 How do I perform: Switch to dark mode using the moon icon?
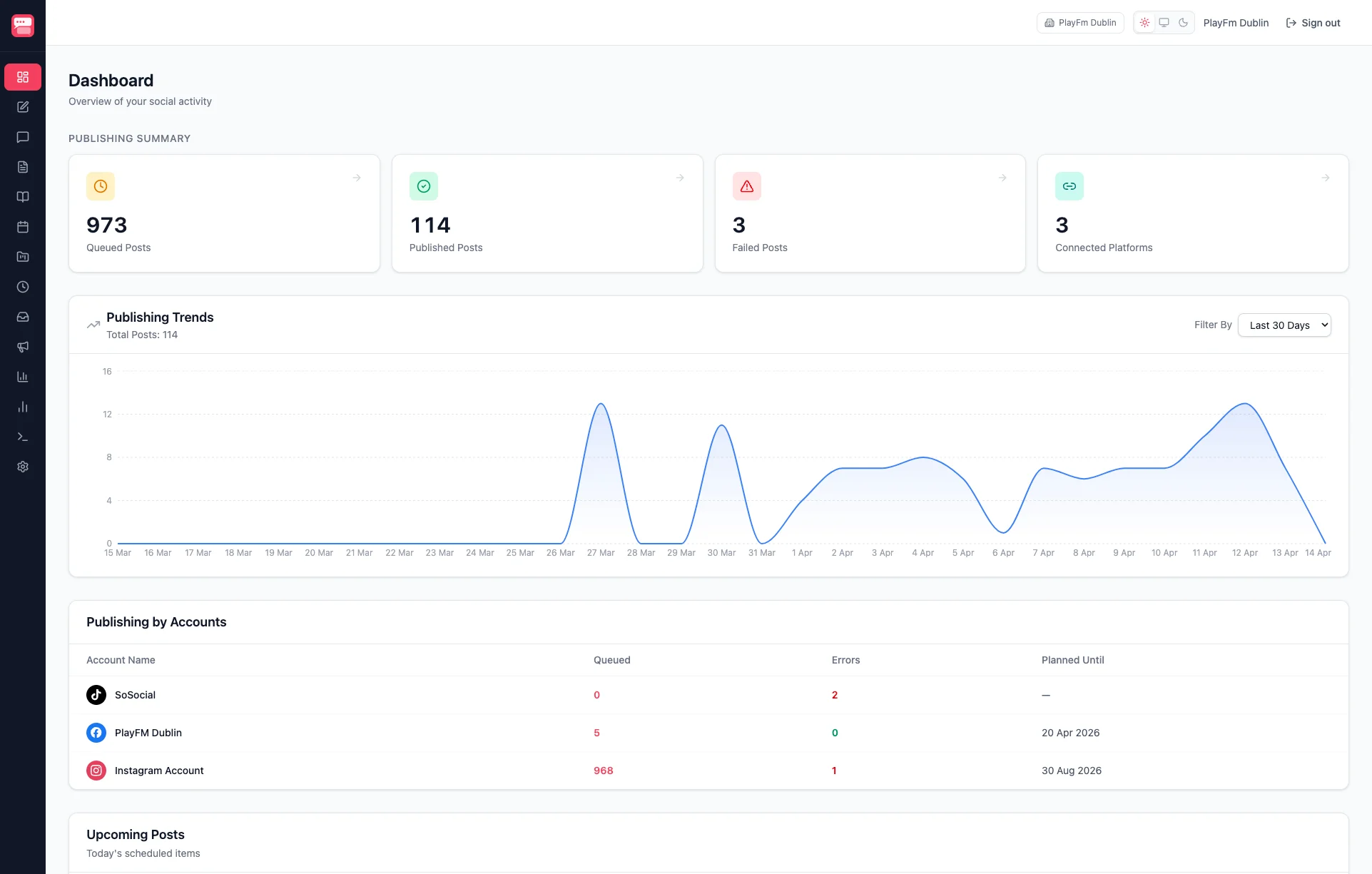click(x=1183, y=22)
